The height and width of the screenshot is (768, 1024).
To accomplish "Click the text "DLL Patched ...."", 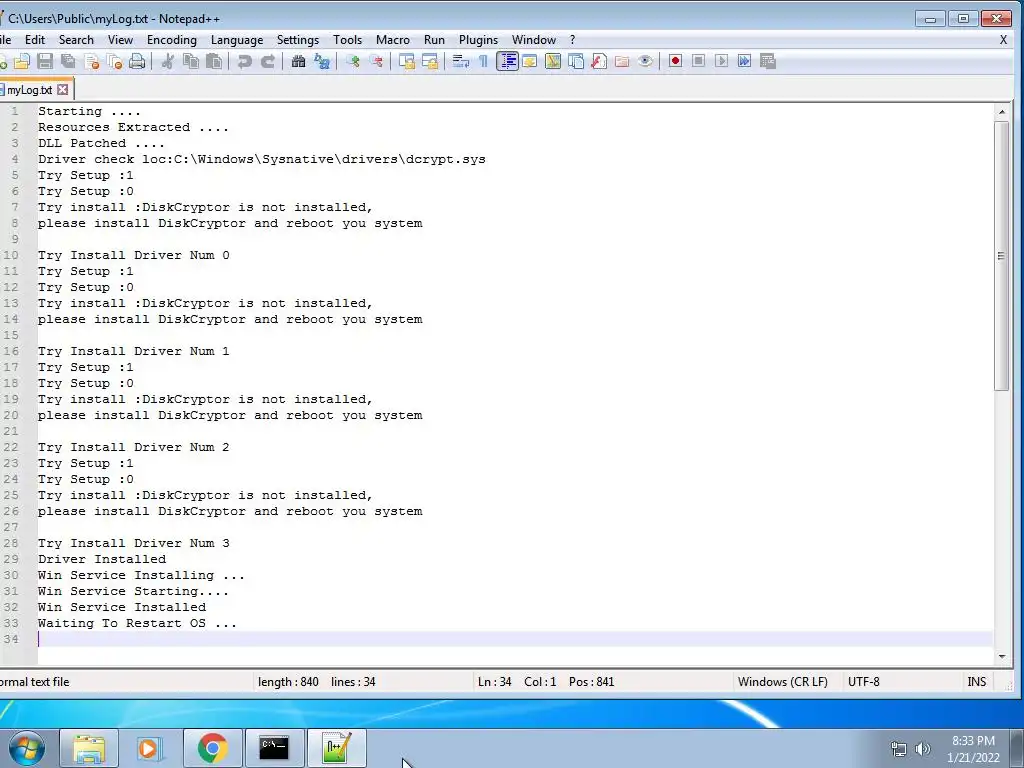I will coord(101,143).
